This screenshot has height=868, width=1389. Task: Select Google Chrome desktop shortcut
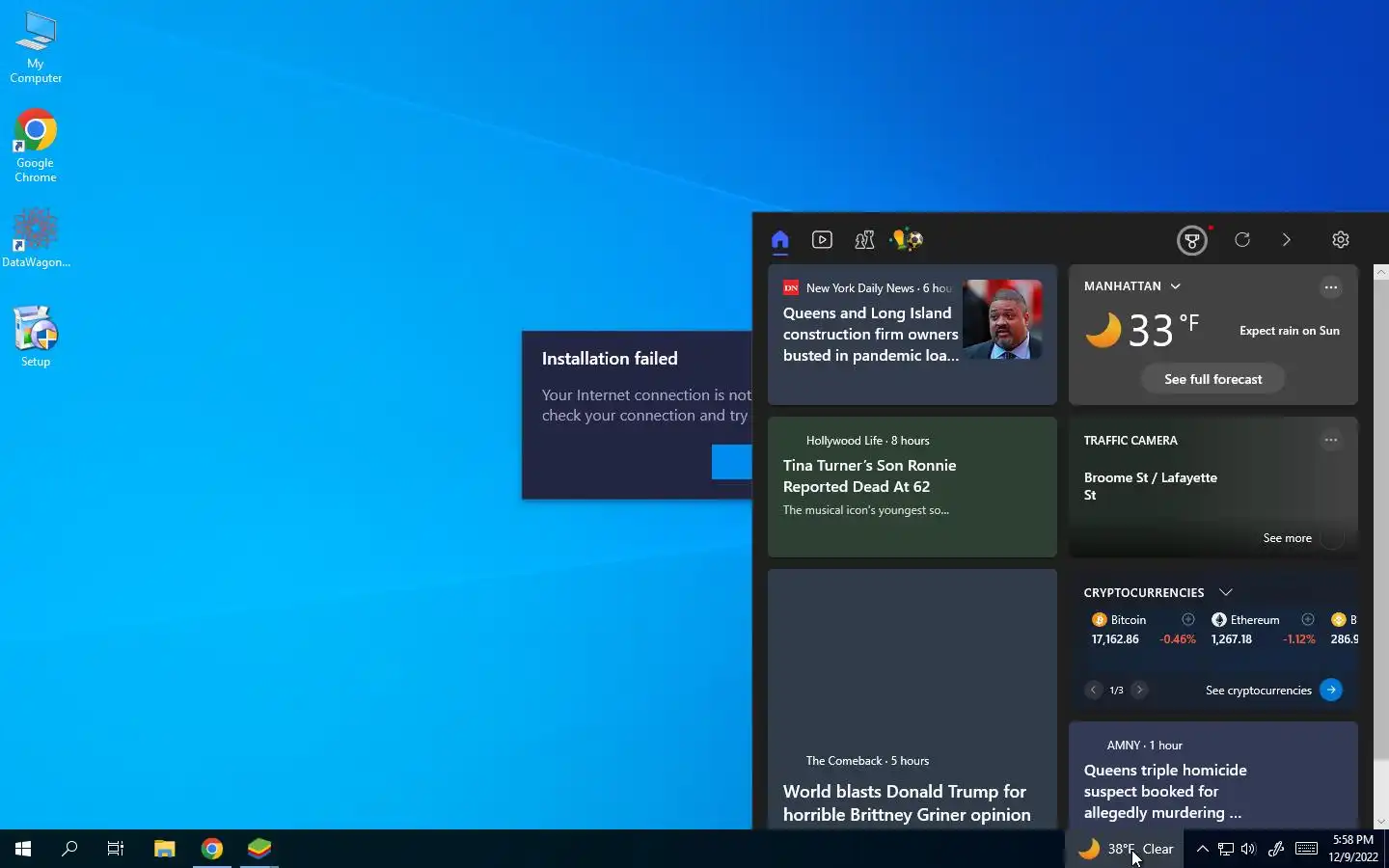coord(36,146)
